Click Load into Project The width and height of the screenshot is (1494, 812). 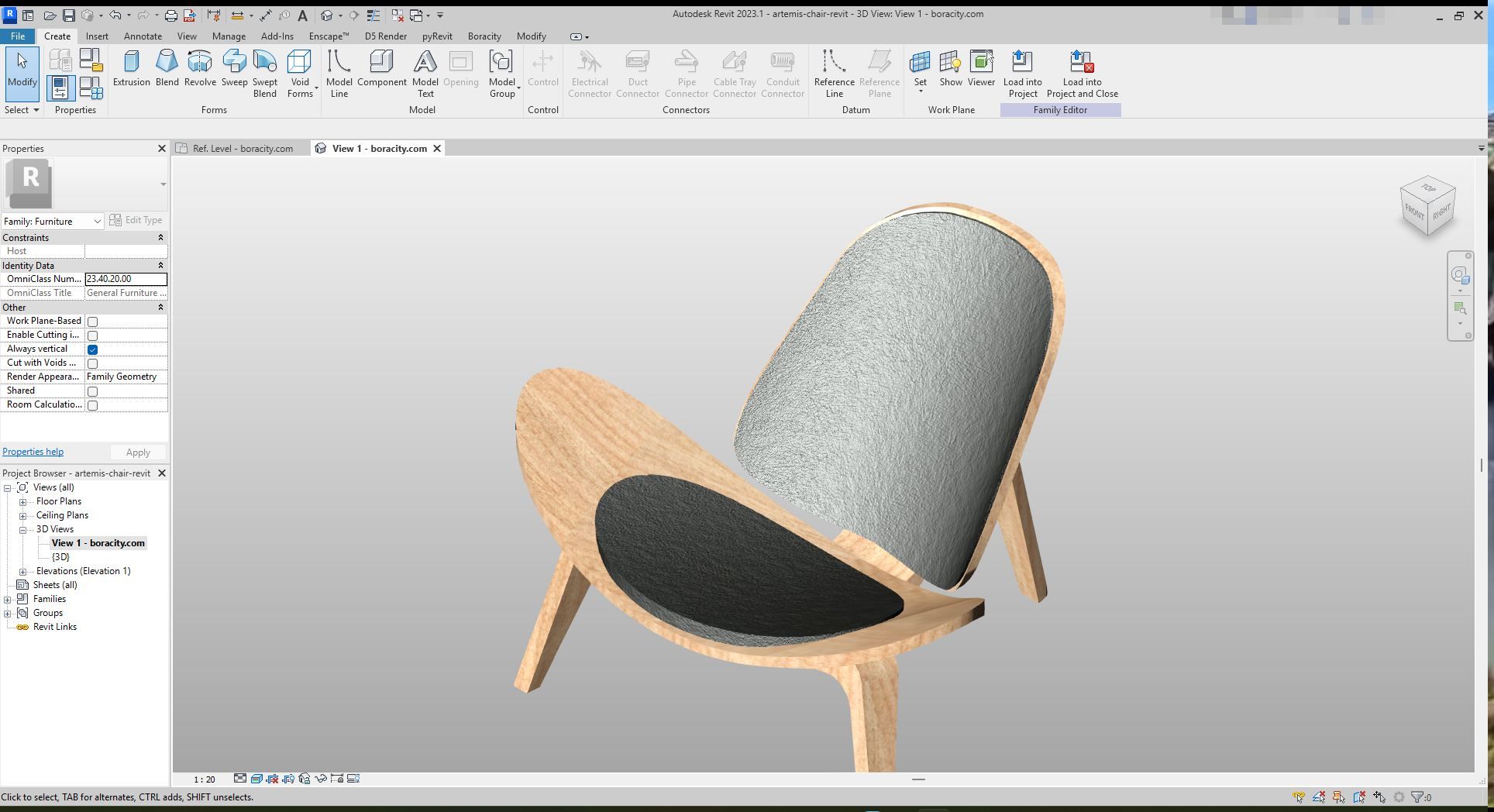(1022, 74)
